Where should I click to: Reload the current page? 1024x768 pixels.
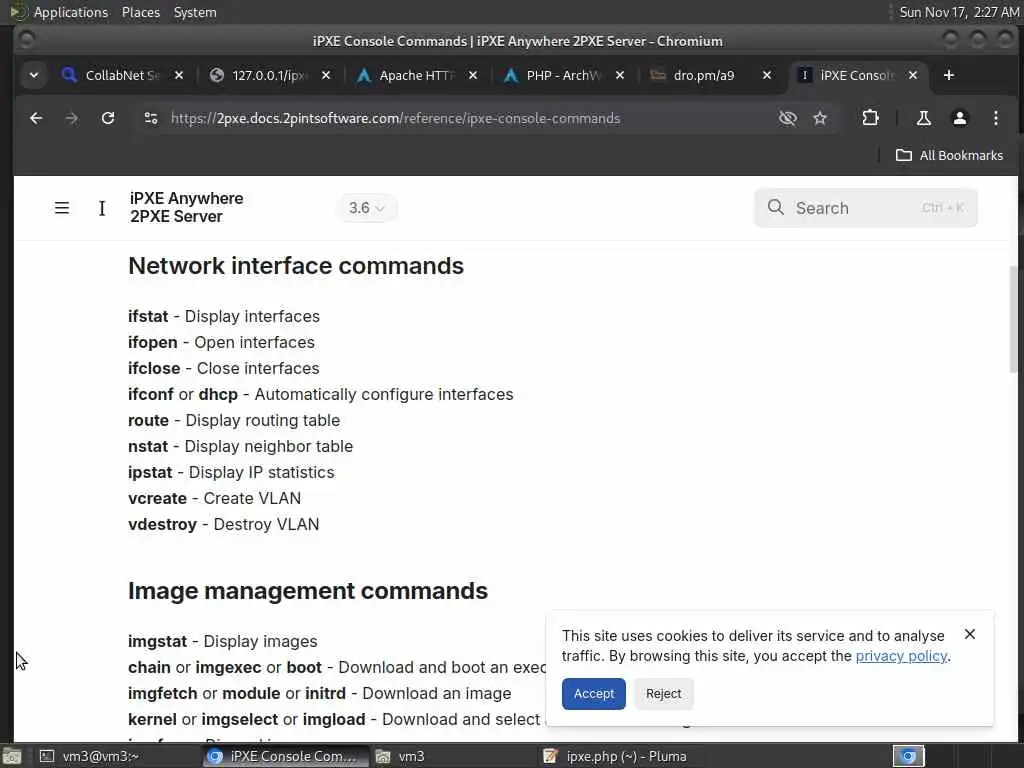[x=108, y=118]
